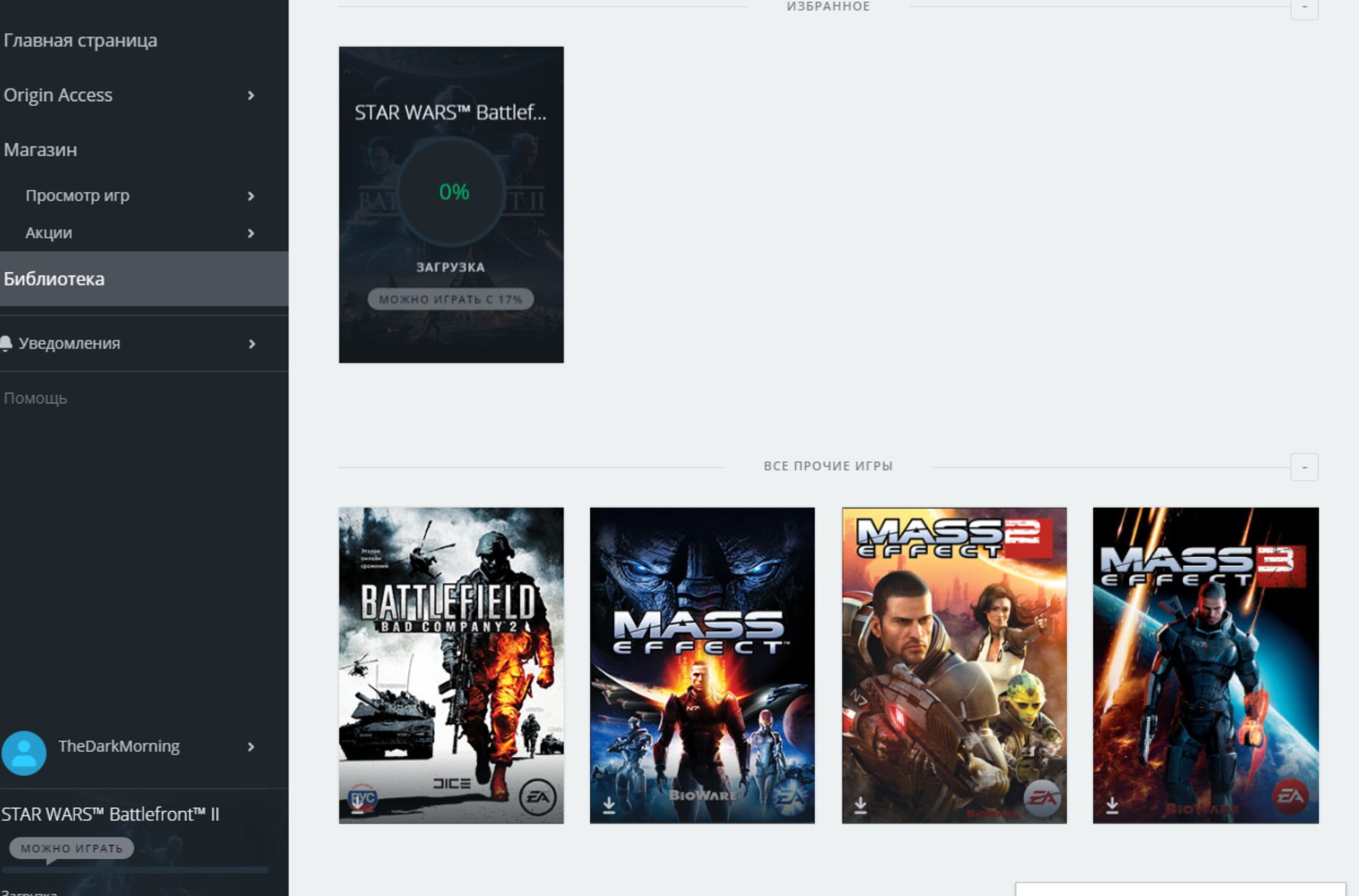Viewport: 1359px width, 896px height.
Task: Expand the Просмотр игр submenu arrow
Action: [251, 196]
